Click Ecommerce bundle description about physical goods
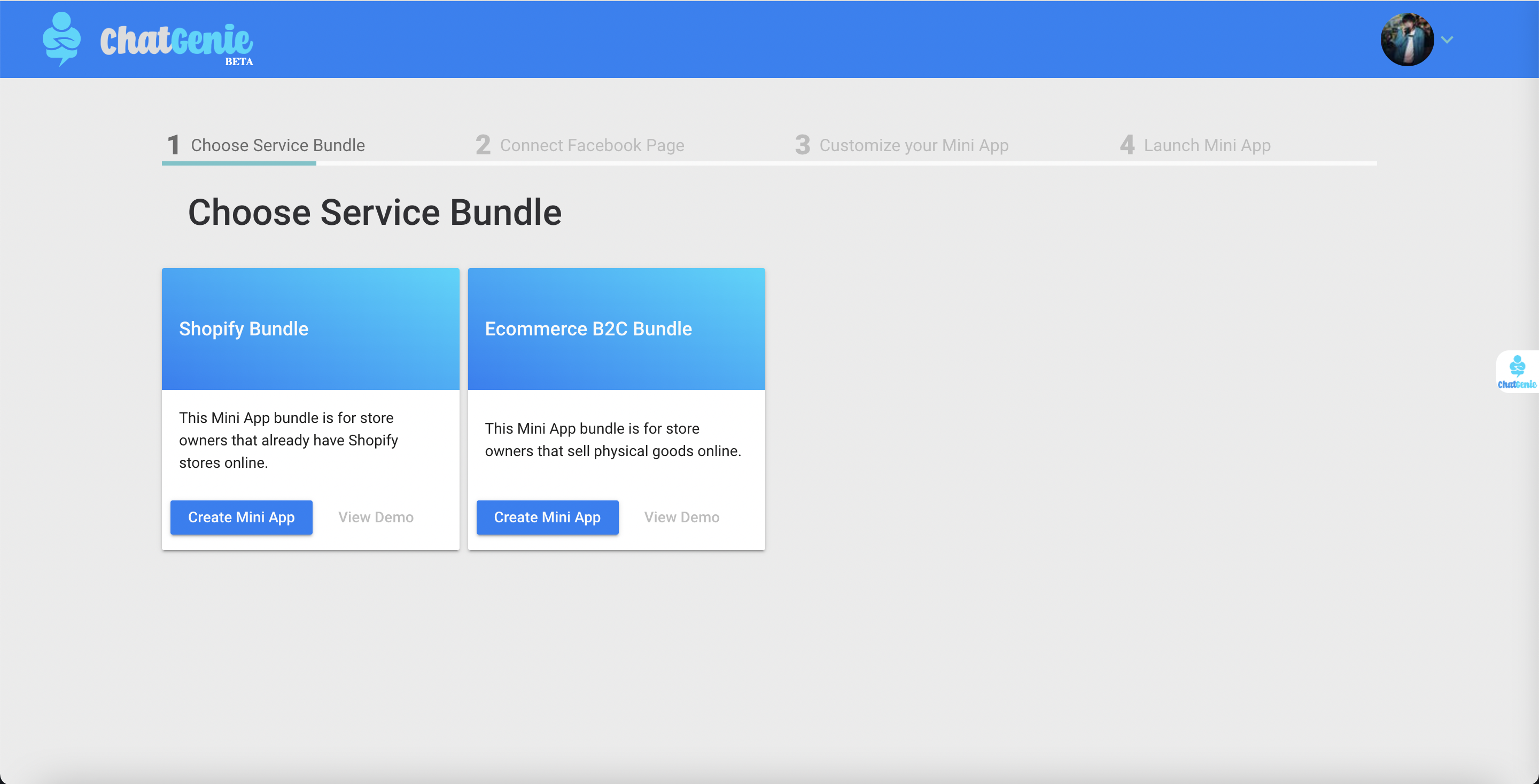 (613, 440)
